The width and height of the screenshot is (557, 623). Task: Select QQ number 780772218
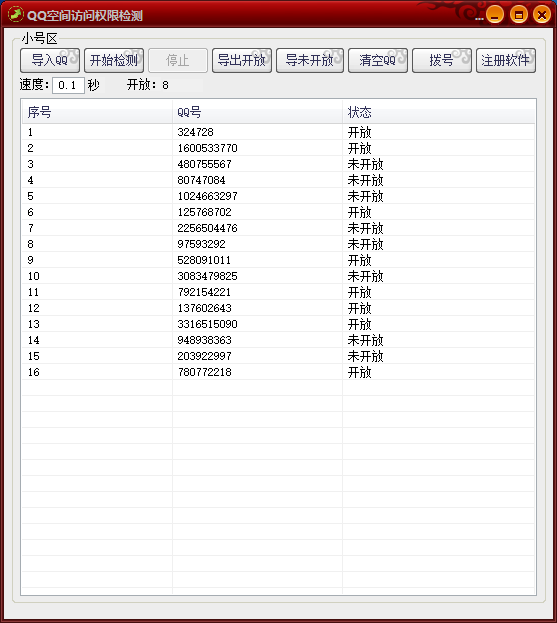click(204, 372)
